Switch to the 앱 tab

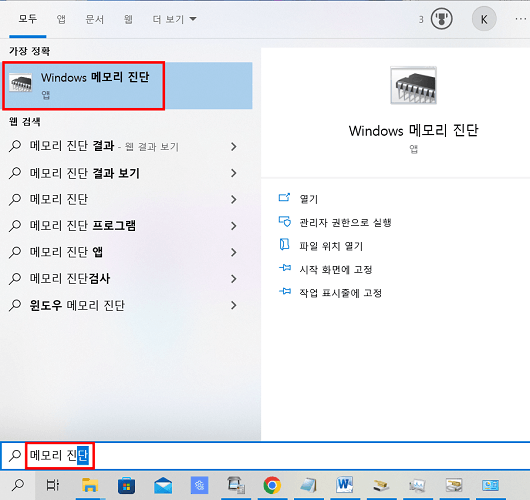point(61,19)
